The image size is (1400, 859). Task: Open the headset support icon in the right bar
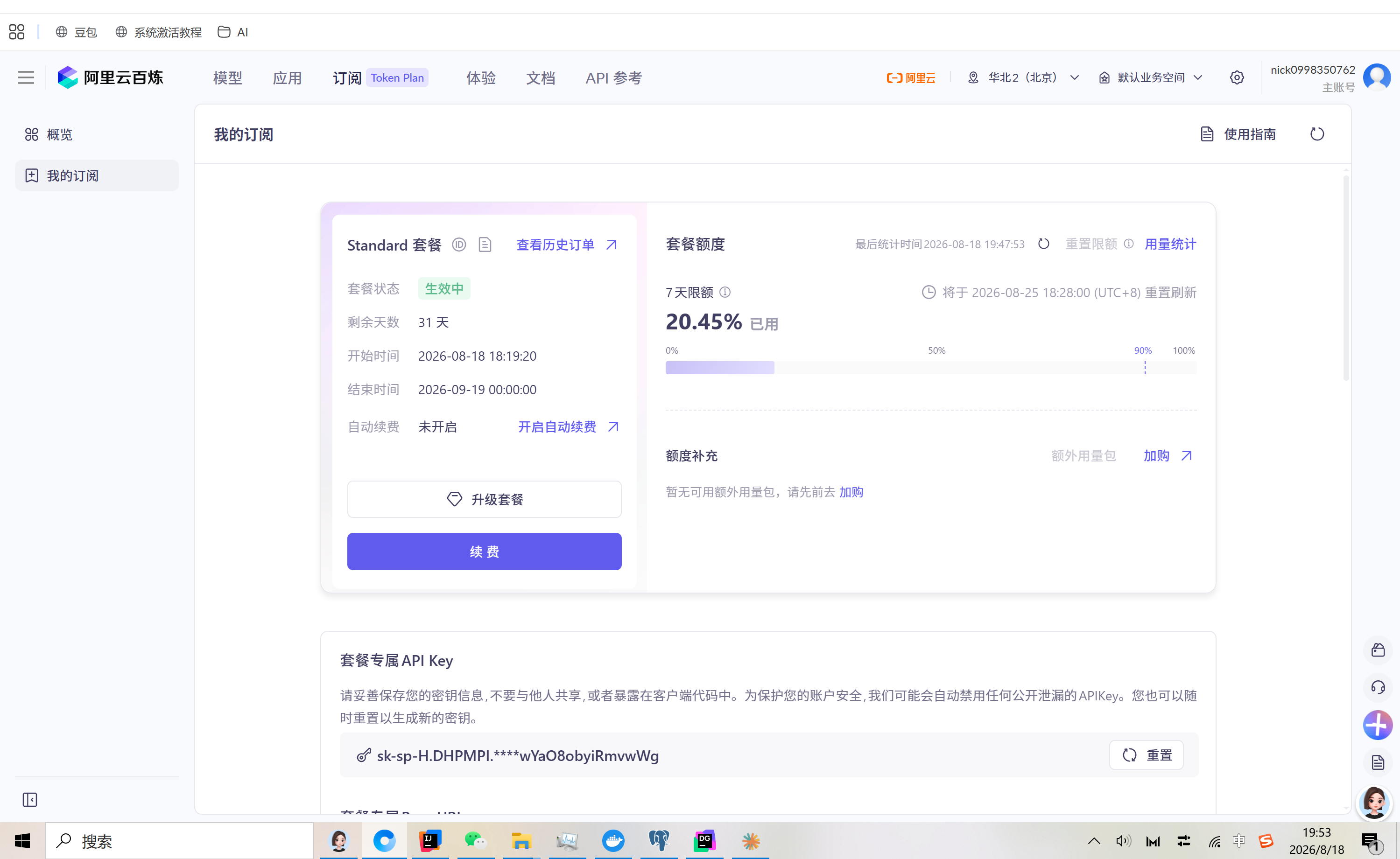1378,687
